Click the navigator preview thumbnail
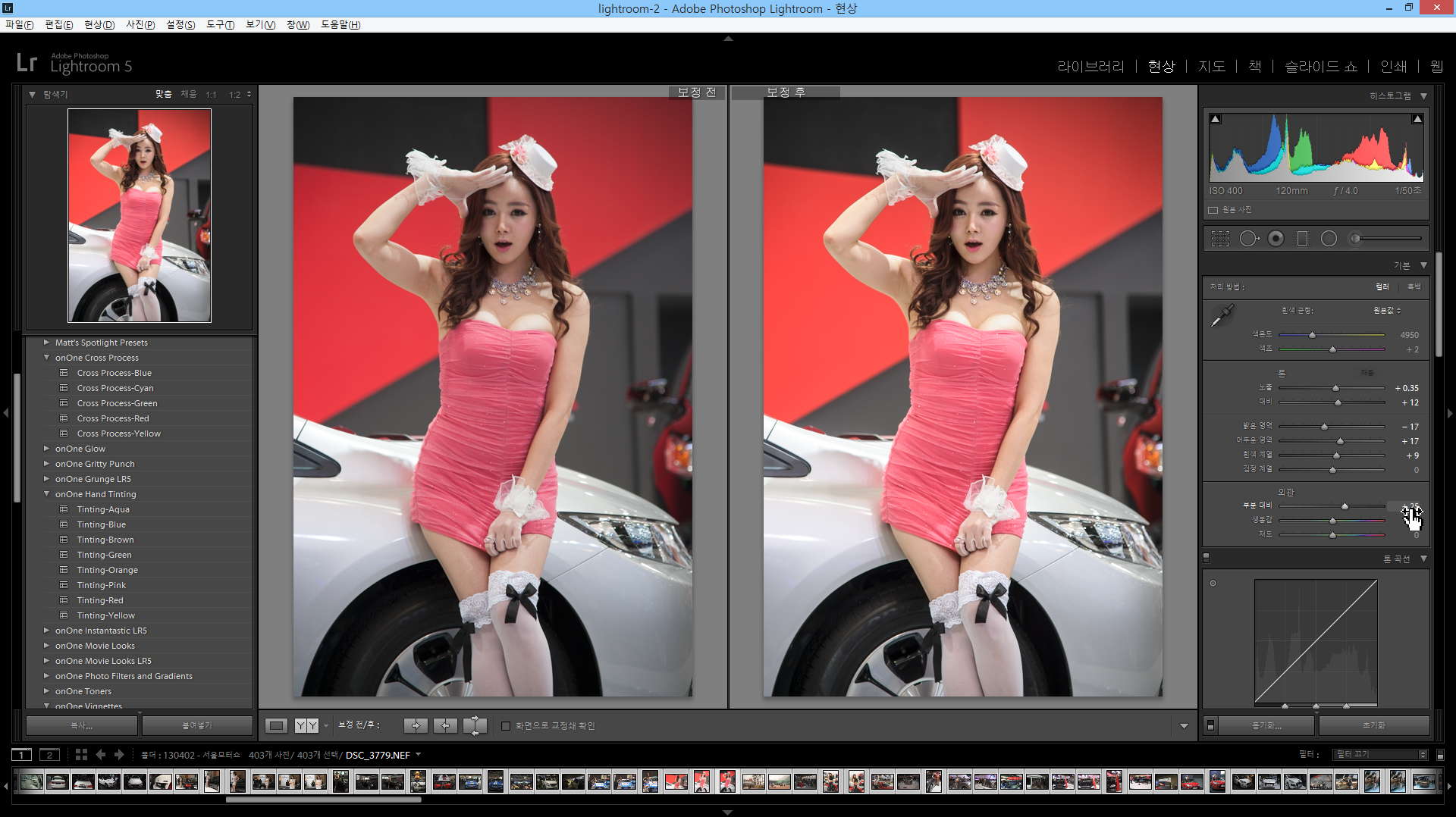Viewport: 1456px width, 817px height. (x=140, y=215)
